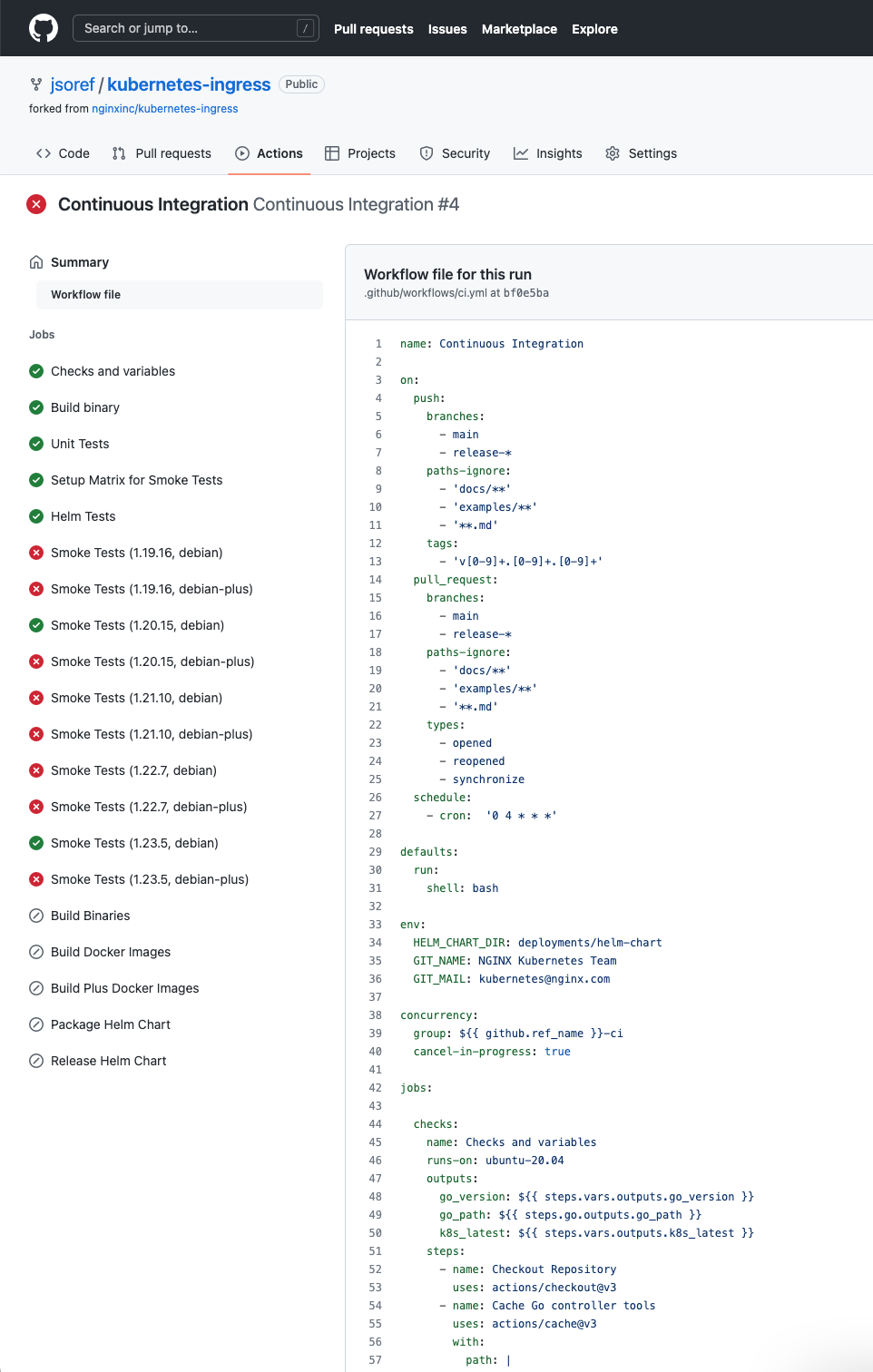The width and height of the screenshot is (873, 1372).
Task: Click the 'name: Continuous Integration' code line
Action: click(492, 344)
